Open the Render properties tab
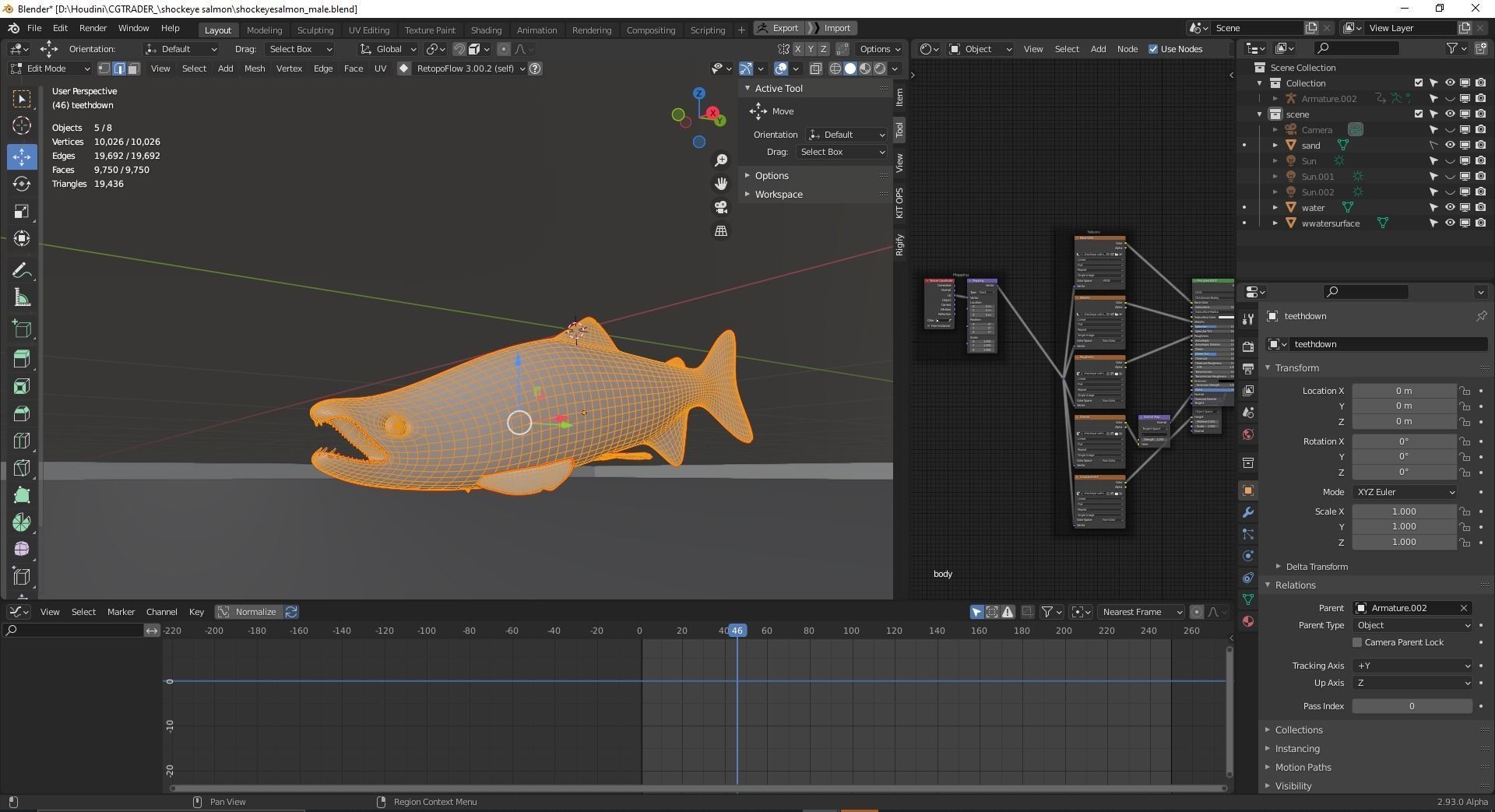1495x812 pixels. 1248,346
